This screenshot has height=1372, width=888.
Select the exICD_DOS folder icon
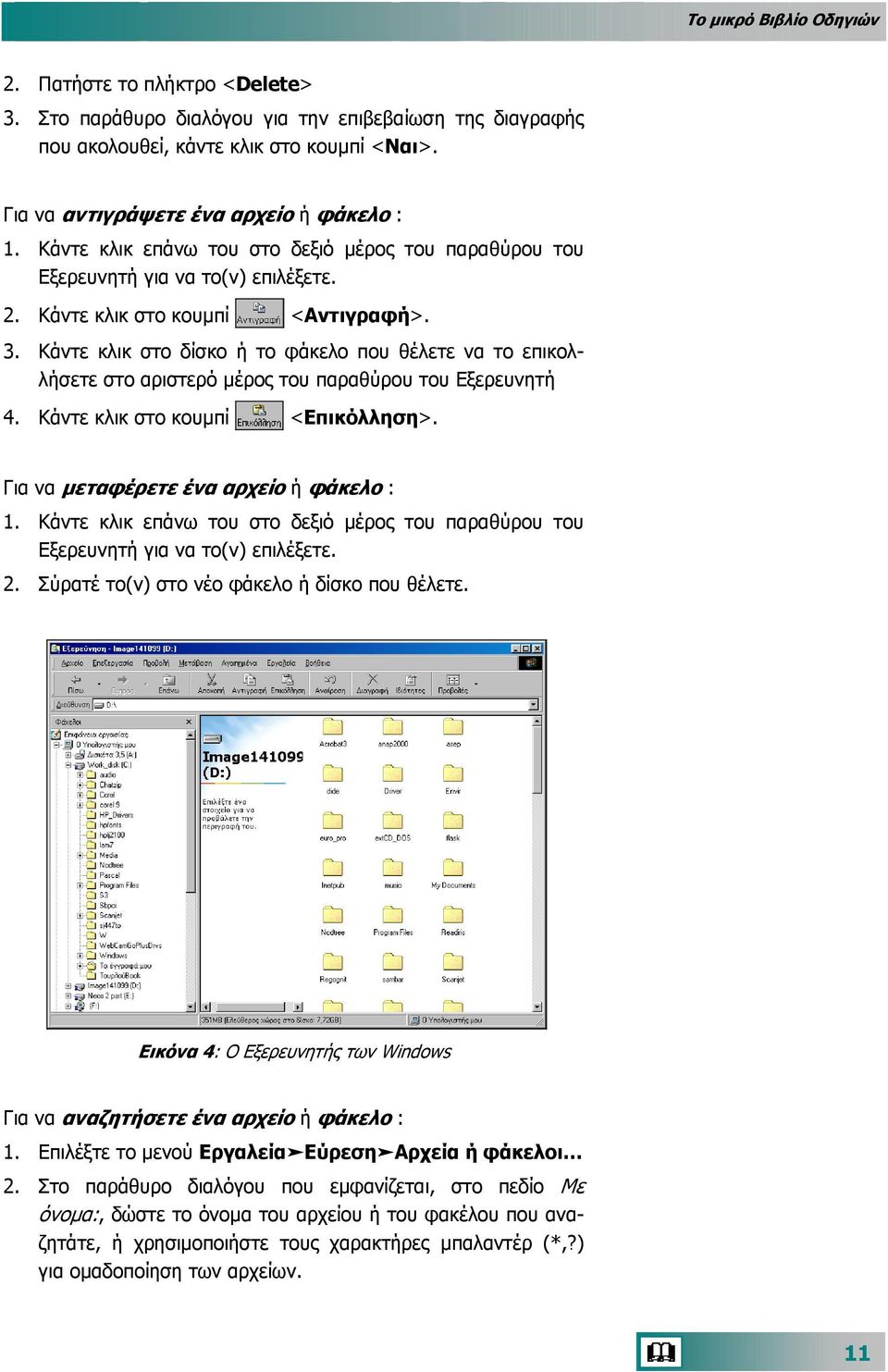(393, 821)
